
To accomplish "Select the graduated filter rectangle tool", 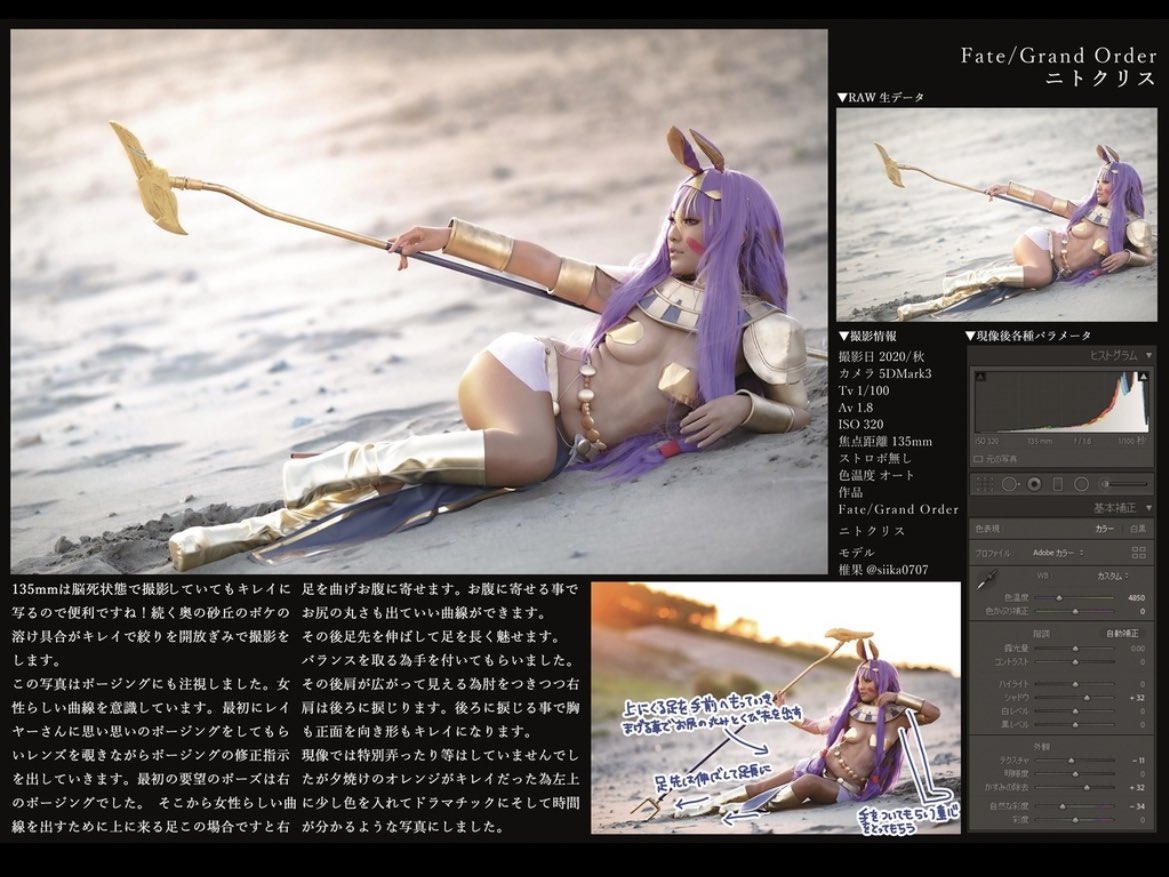I will click(x=1057, y=485).
